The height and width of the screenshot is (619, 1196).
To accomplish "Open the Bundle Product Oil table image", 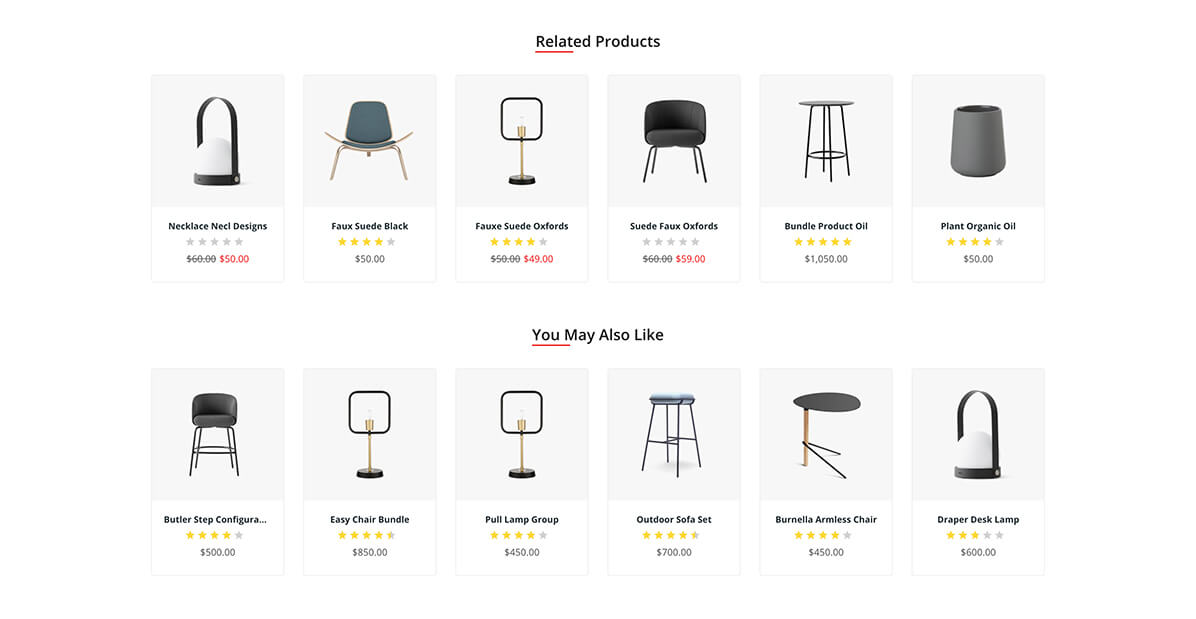I will 825,141.
